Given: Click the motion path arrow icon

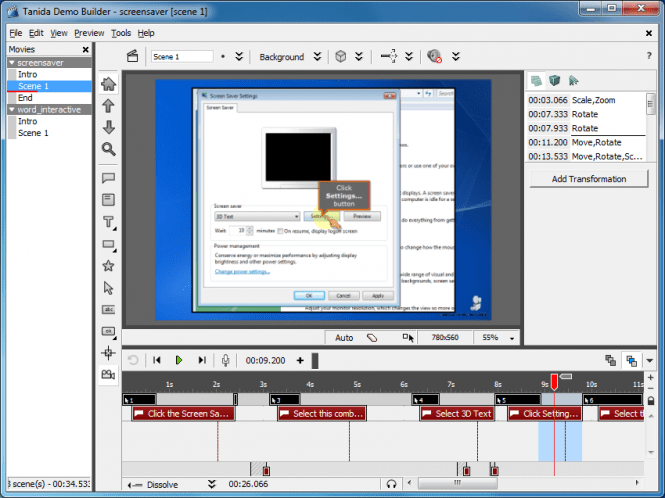Looking at the screenshot, I should coord(389,56).
